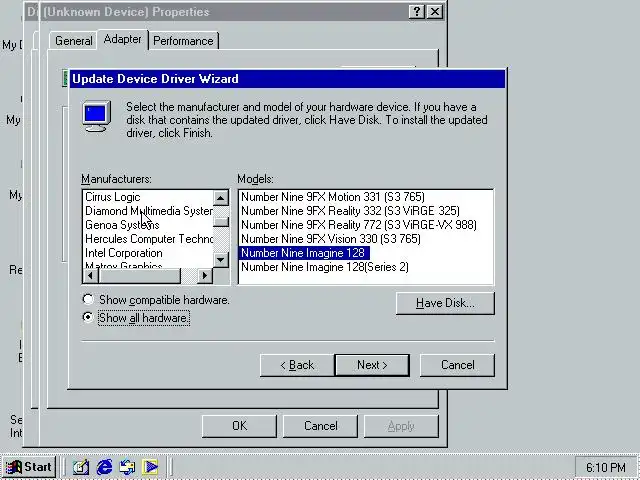Image resolution: width=640 pixels, height=480 pixels.
Task: Switch to the Performance tab
Action: pos(183,41)
